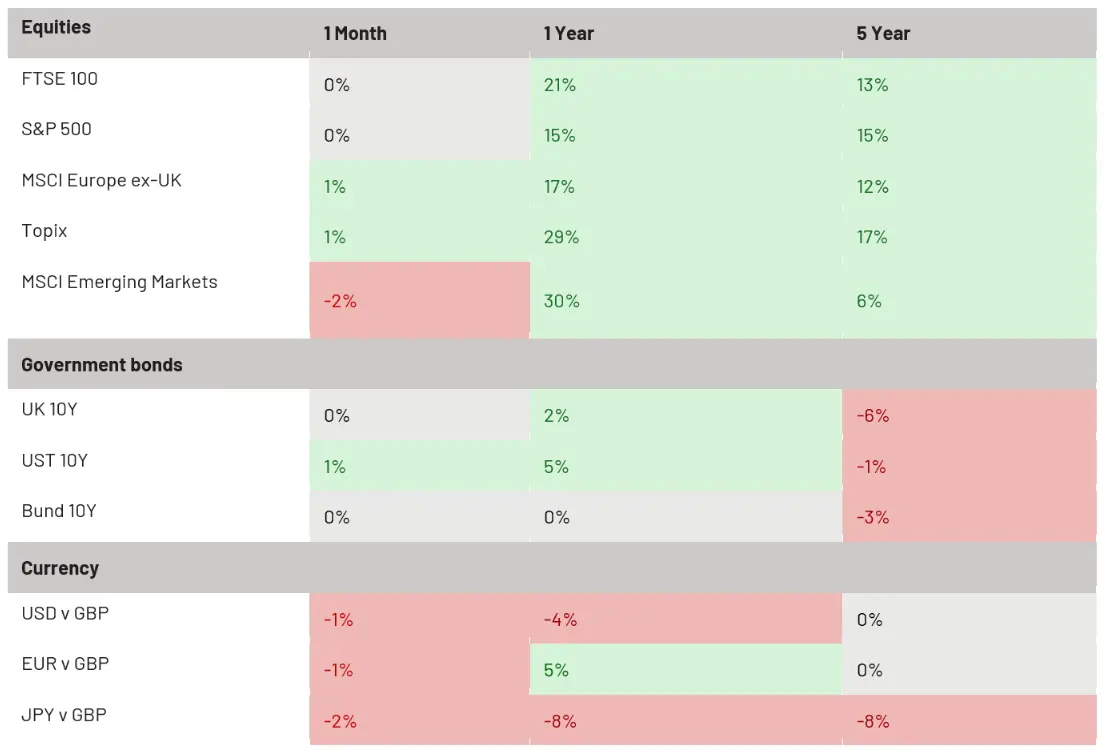Click the Currency section header
Viewport: 1105px width, 751px height.
click(60, 568)
